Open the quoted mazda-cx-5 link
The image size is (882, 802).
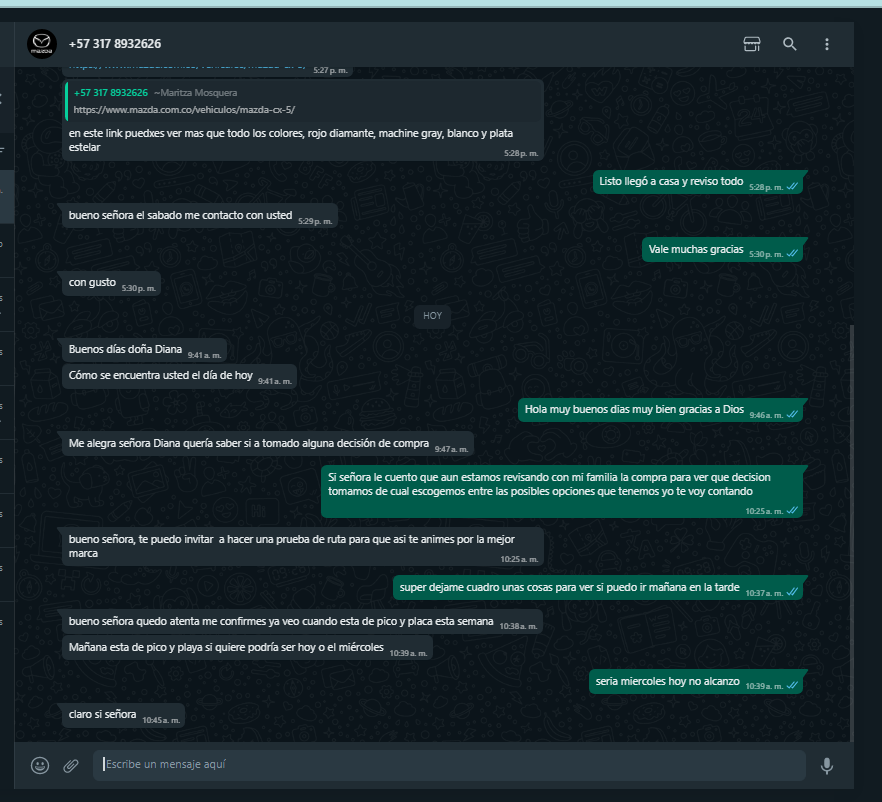coord(184,110)
